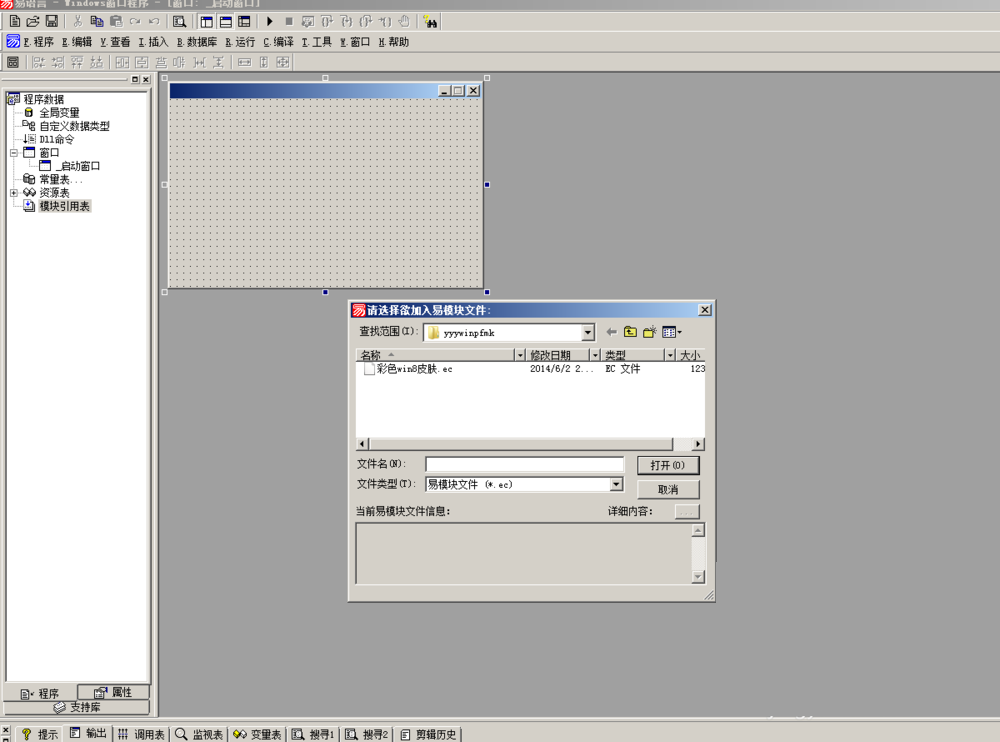This screenshot has height=742, width=1000.
Task: Click the Open file toolbar icon
Action: [x=33, y=21]
